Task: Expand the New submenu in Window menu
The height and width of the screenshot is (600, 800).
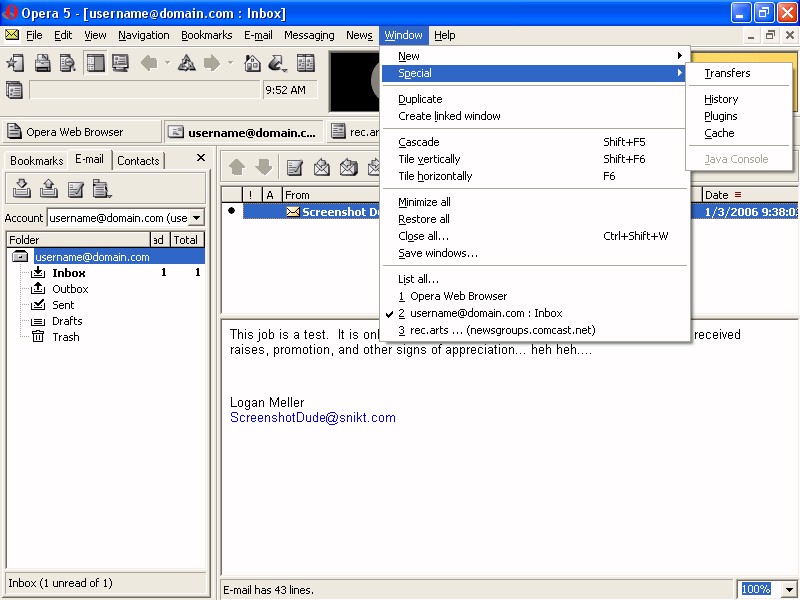Action: coord(535,56)
